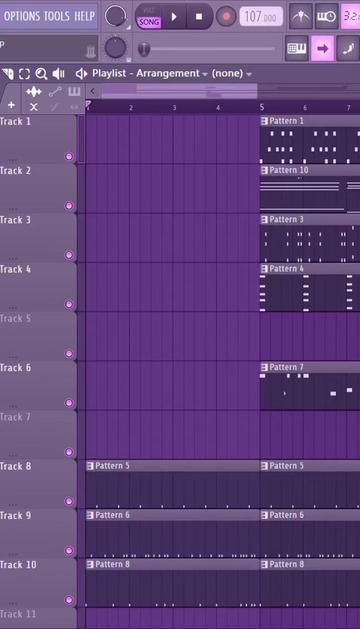The image size is (360, 629).
Task: Toggle typing keyboard to piano
Action: click(x=296, y=49)
